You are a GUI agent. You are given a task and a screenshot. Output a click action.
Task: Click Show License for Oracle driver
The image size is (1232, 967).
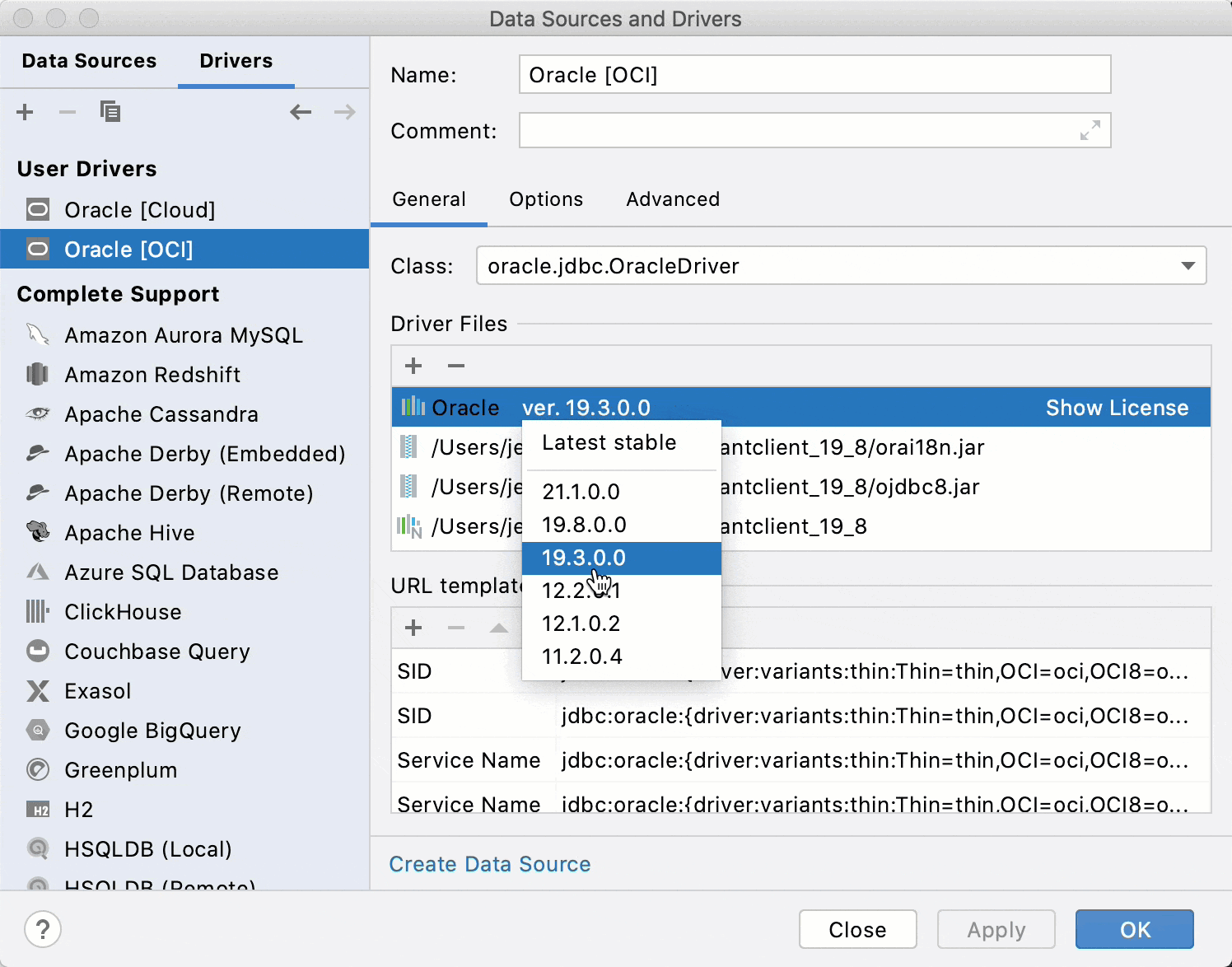point(1116,408)
